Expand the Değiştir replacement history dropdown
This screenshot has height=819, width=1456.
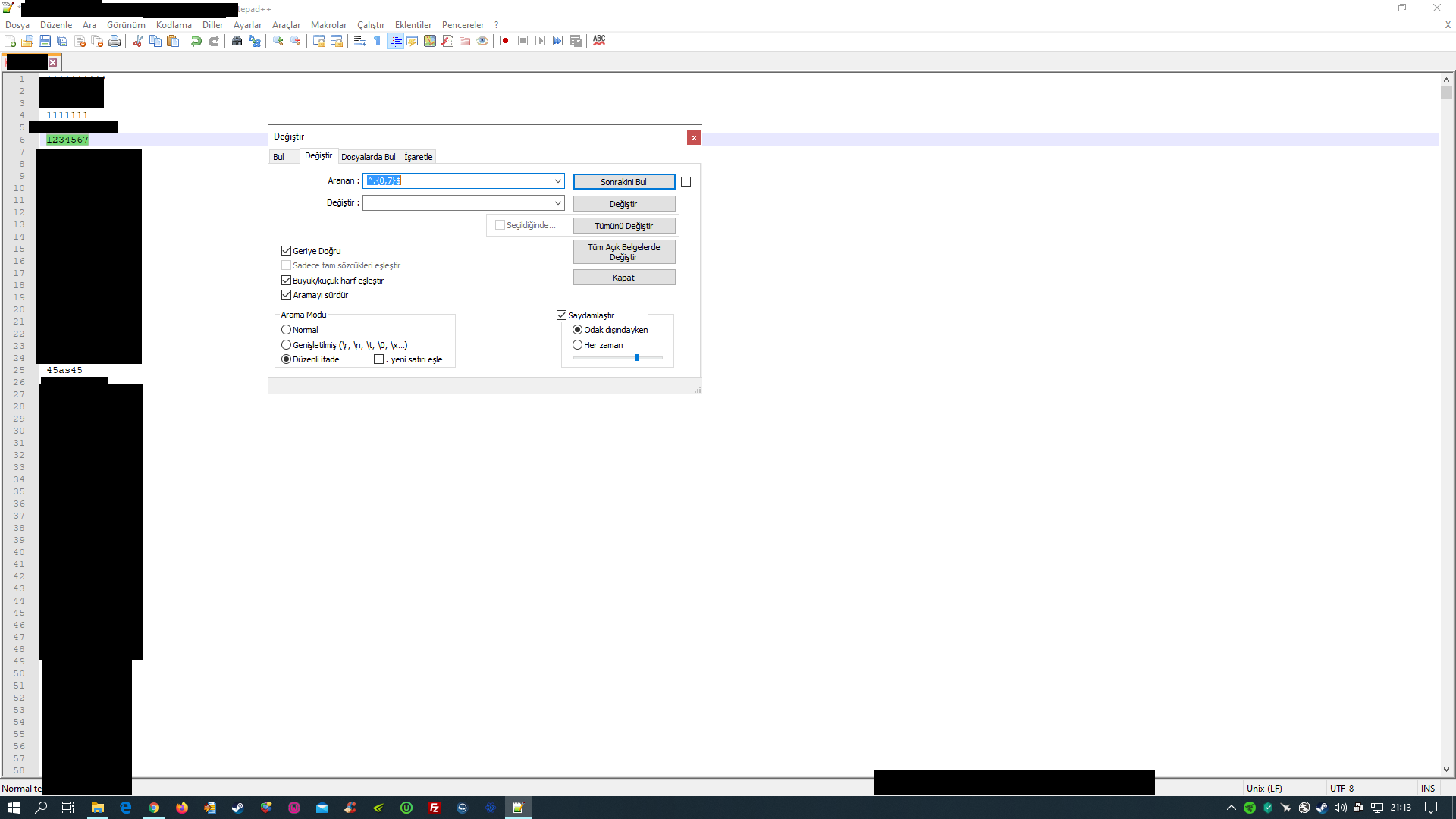click(557, 202)
